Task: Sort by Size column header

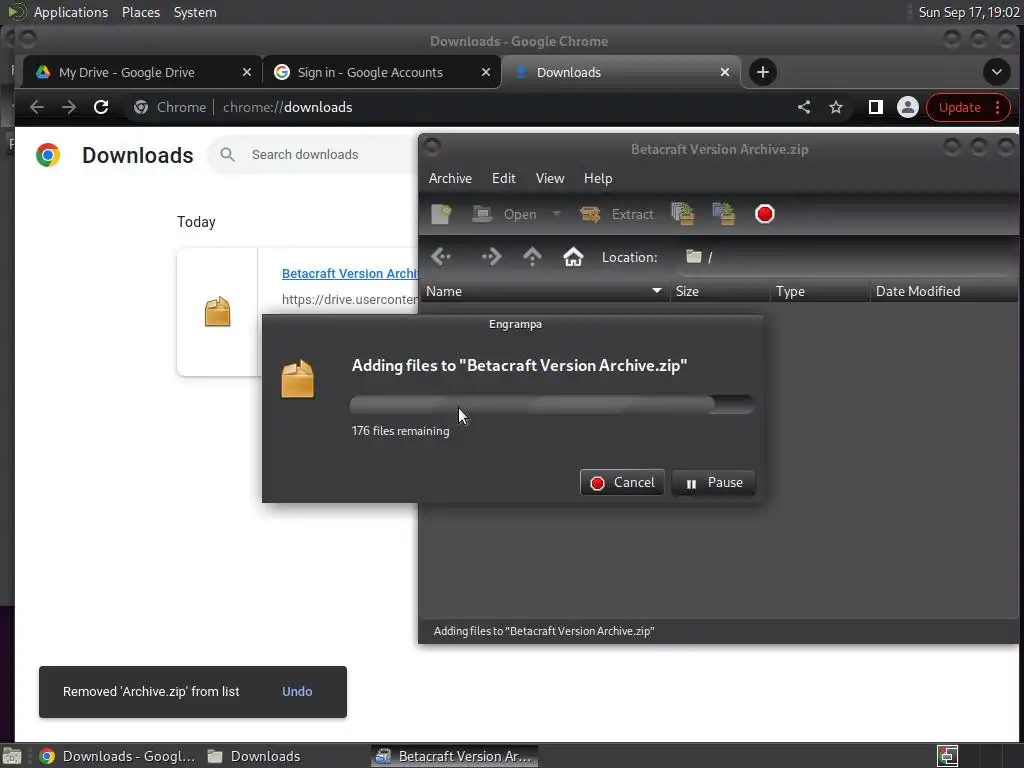Action: click(720, 291)
